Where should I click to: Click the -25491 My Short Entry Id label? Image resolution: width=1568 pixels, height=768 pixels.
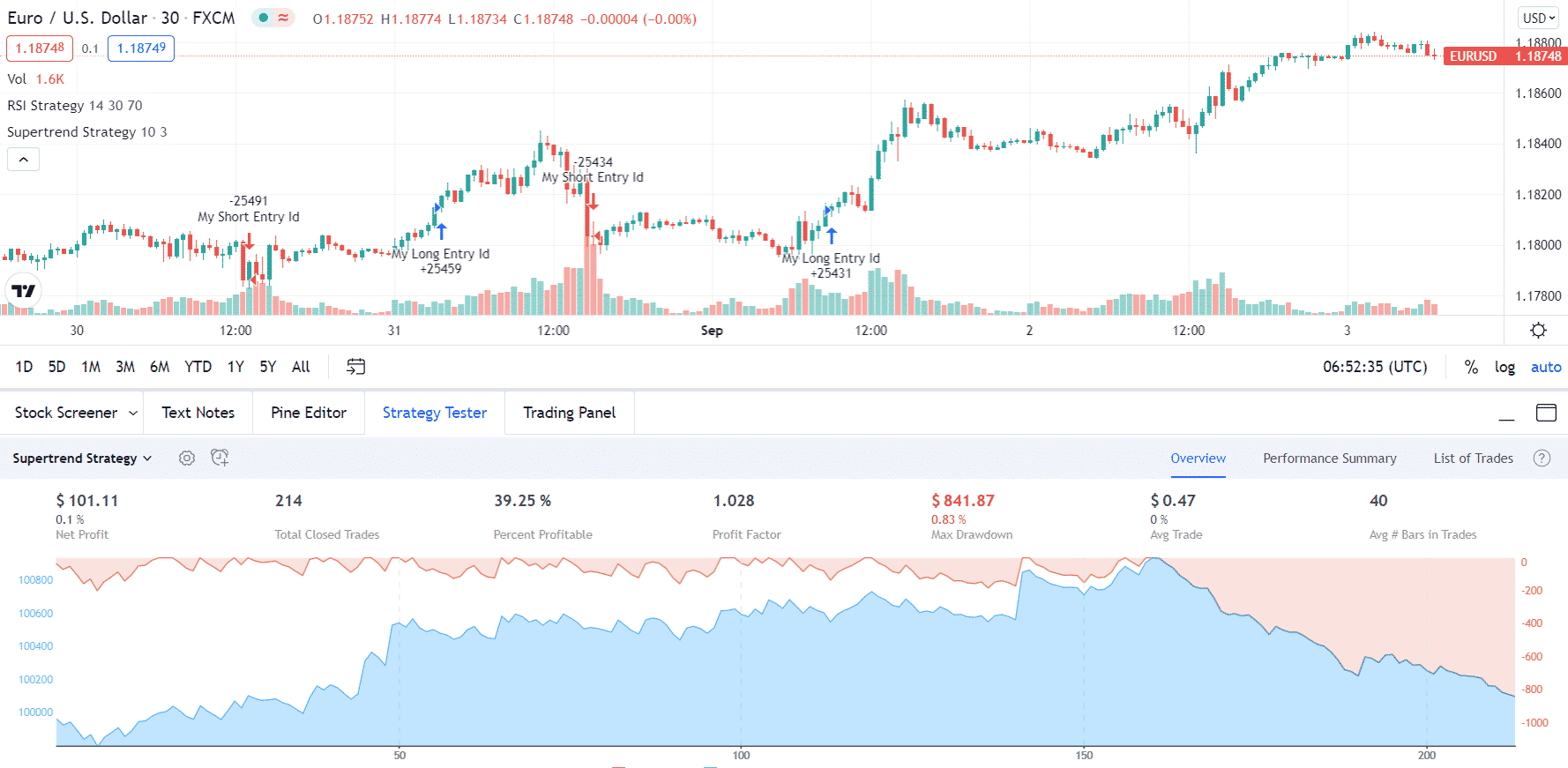pos(249,209)
